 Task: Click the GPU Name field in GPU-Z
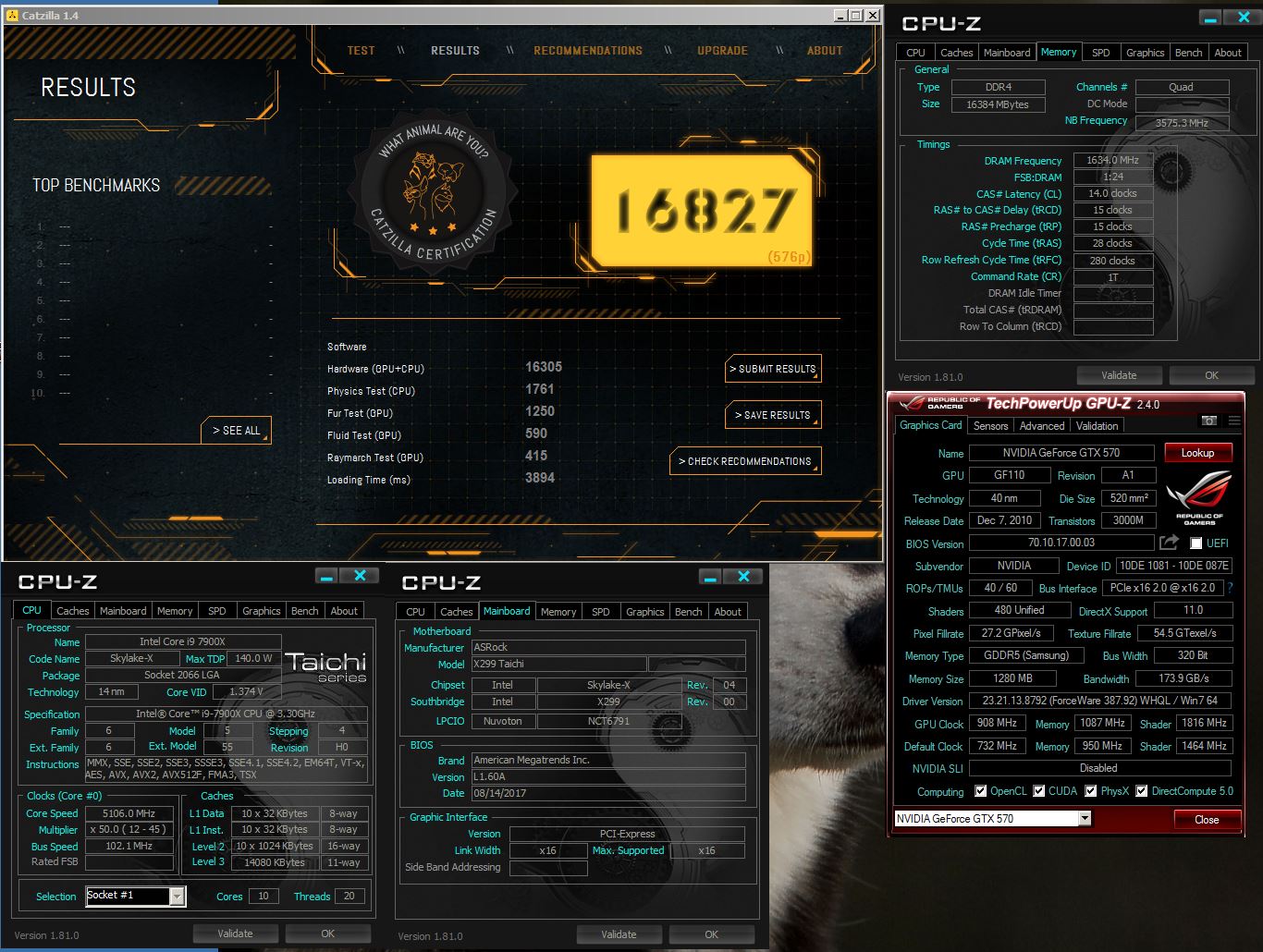pos(1061,453)
